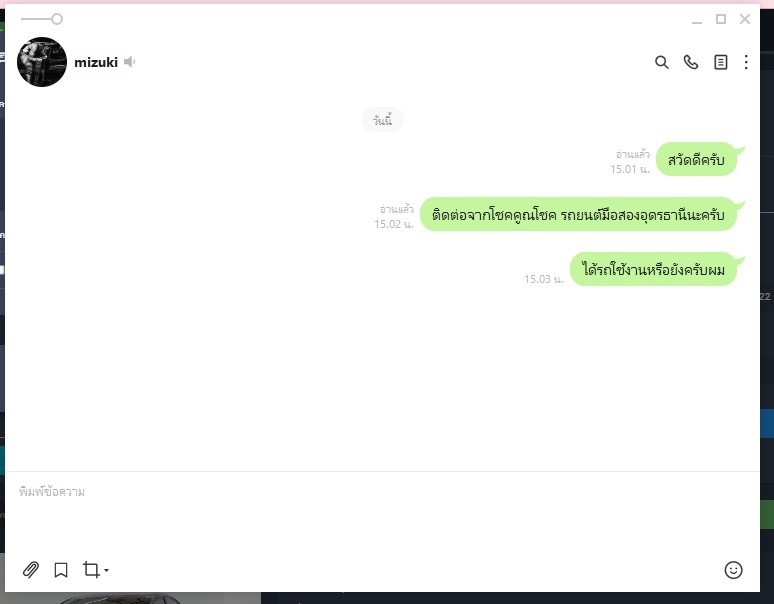The width and height of the screenshot is (774, 604).
Task: Start a voice call with mizuki
Action: click(691, 62)
